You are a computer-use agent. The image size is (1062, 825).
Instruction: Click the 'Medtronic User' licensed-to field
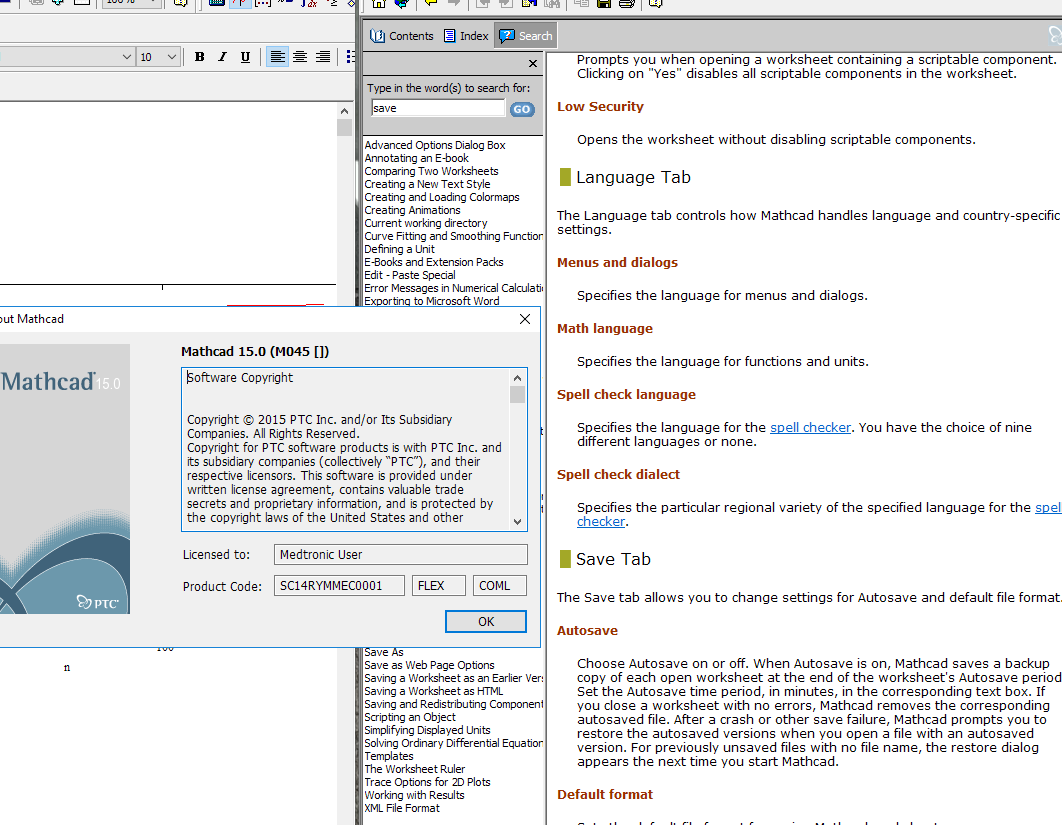(x=400, y=555)
